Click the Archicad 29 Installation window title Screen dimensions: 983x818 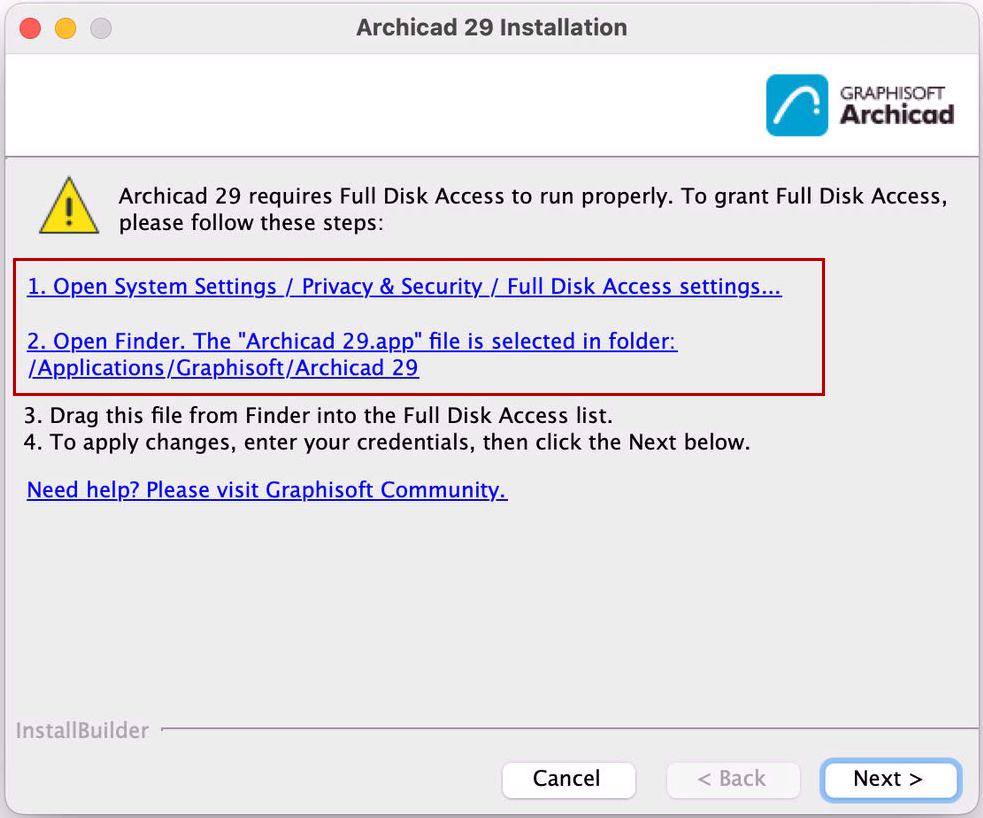coord(492,28)
